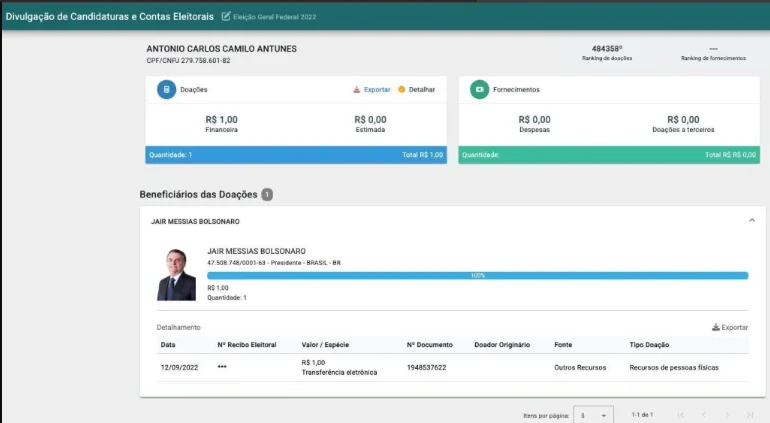This screenshot has height=423, width=770.
Task: Sort by Valor / Espécie column header
Action: point(325,345)
